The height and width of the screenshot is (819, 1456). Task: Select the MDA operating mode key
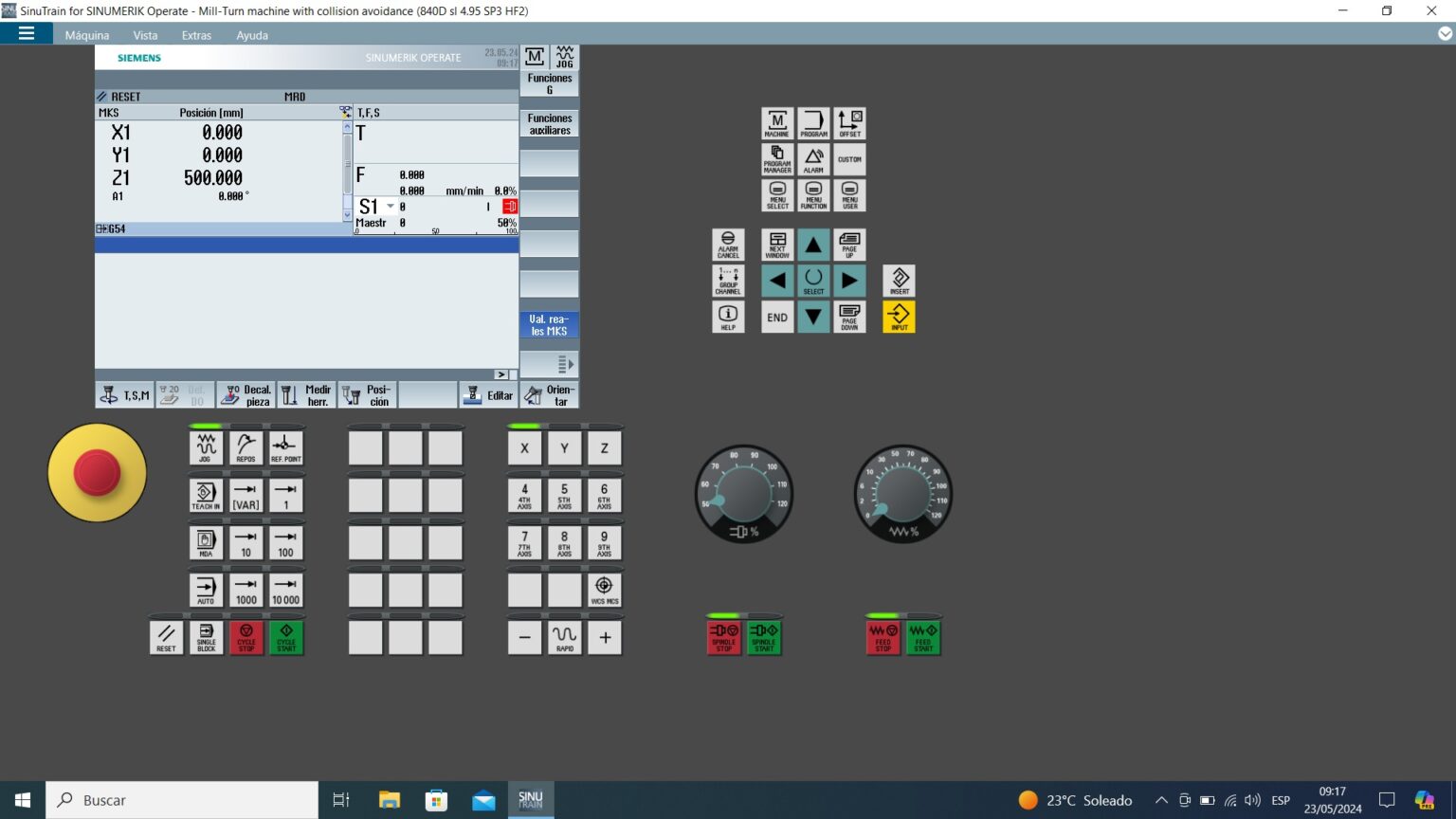point(205,541)
